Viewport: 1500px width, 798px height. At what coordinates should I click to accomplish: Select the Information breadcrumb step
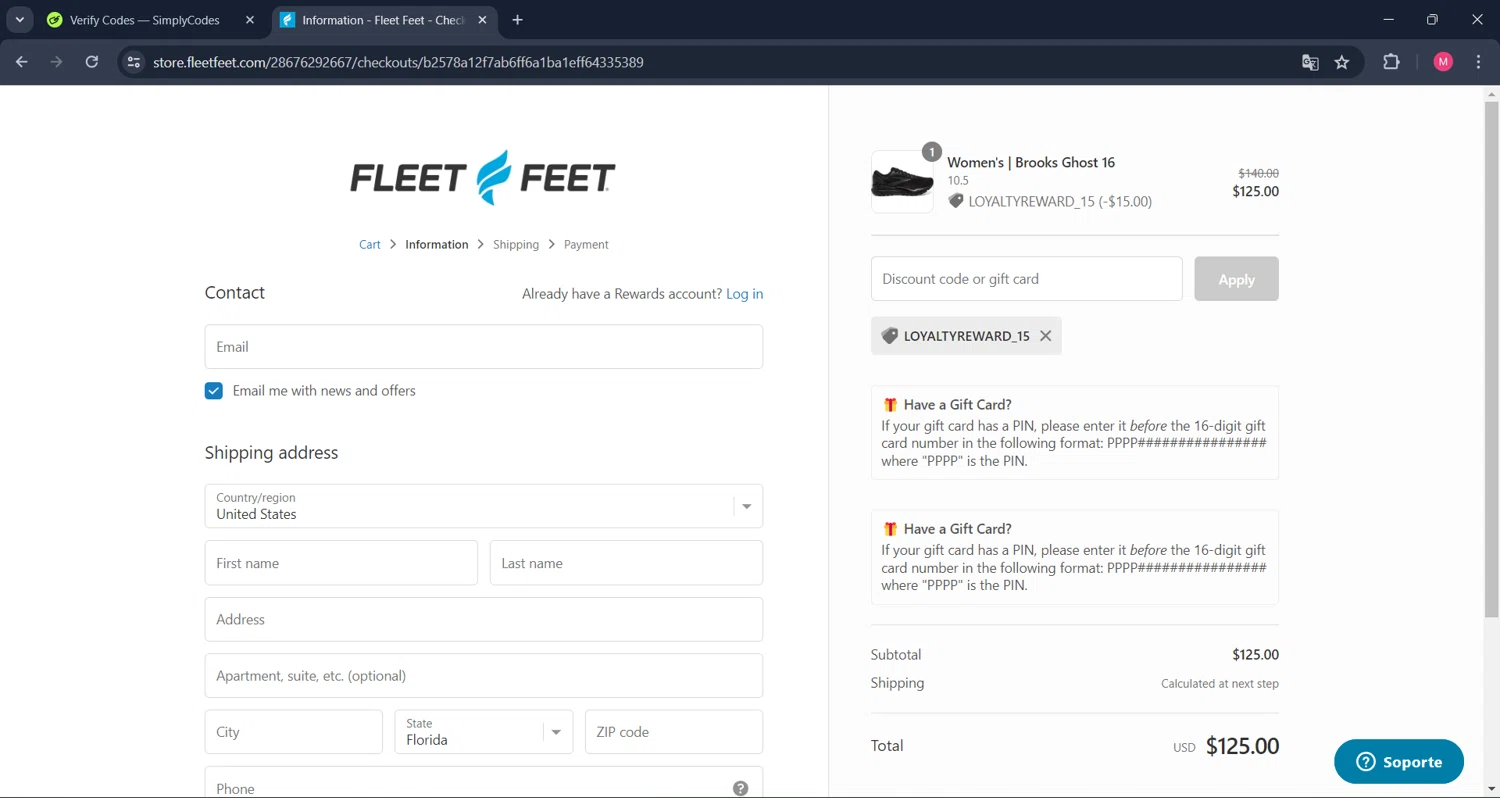tap(437, 244)
